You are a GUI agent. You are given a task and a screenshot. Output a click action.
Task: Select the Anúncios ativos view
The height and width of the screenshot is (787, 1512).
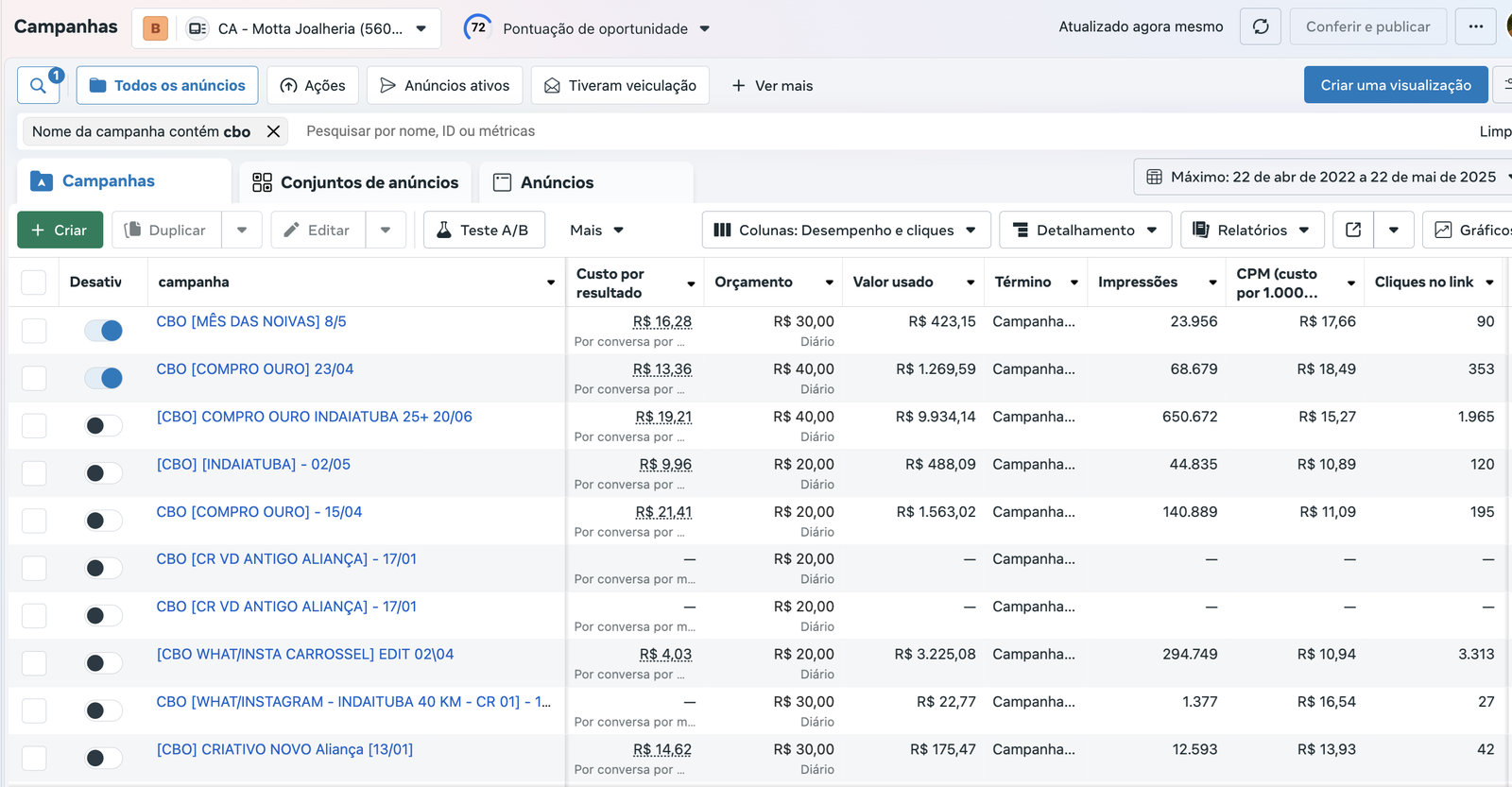pyautogui.click(x=444, y=85)
